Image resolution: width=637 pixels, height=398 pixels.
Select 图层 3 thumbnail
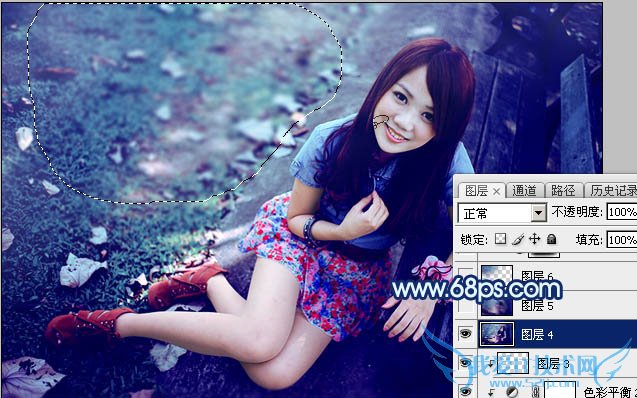click(513, 363)
